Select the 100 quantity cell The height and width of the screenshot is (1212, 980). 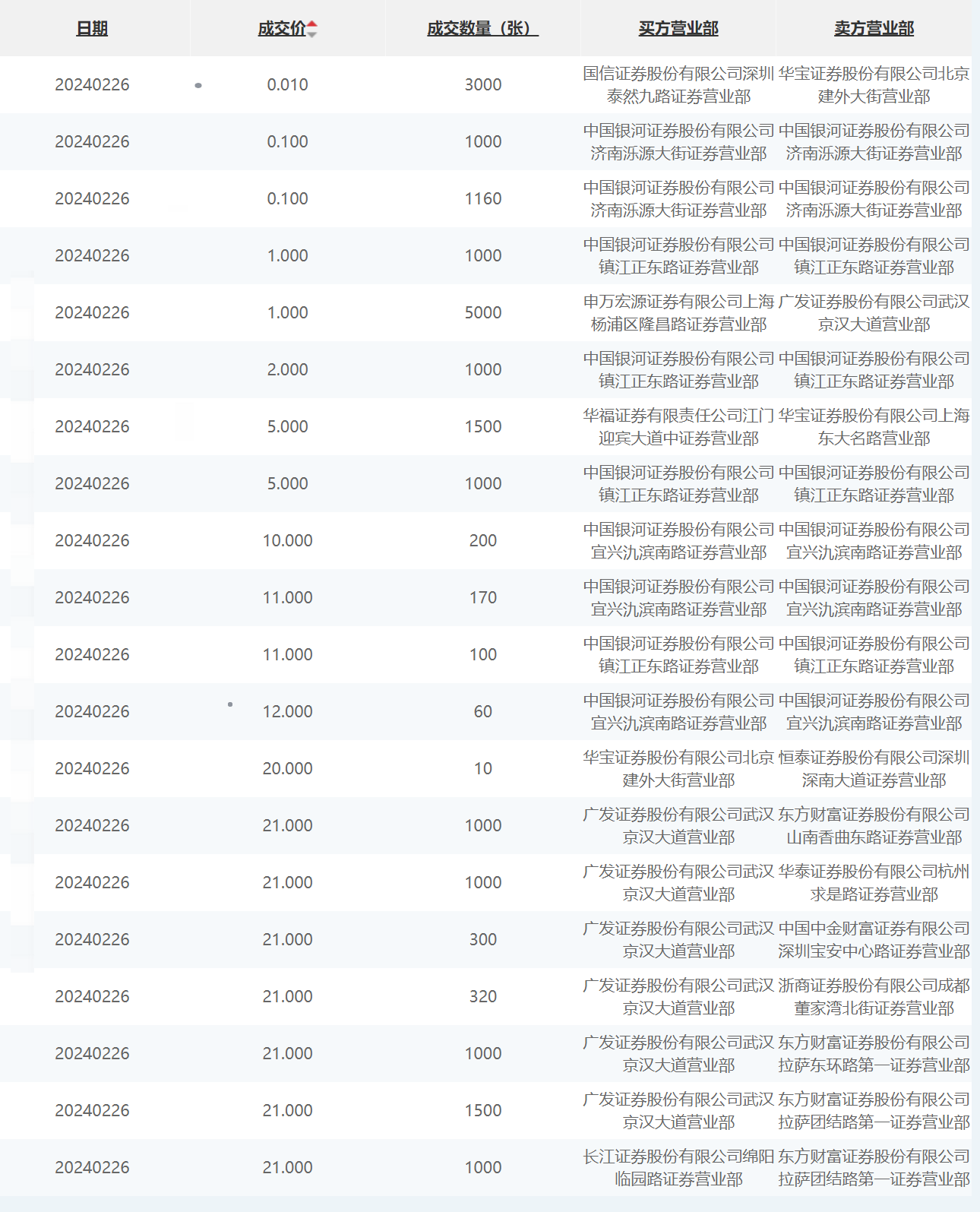[483, 654]
